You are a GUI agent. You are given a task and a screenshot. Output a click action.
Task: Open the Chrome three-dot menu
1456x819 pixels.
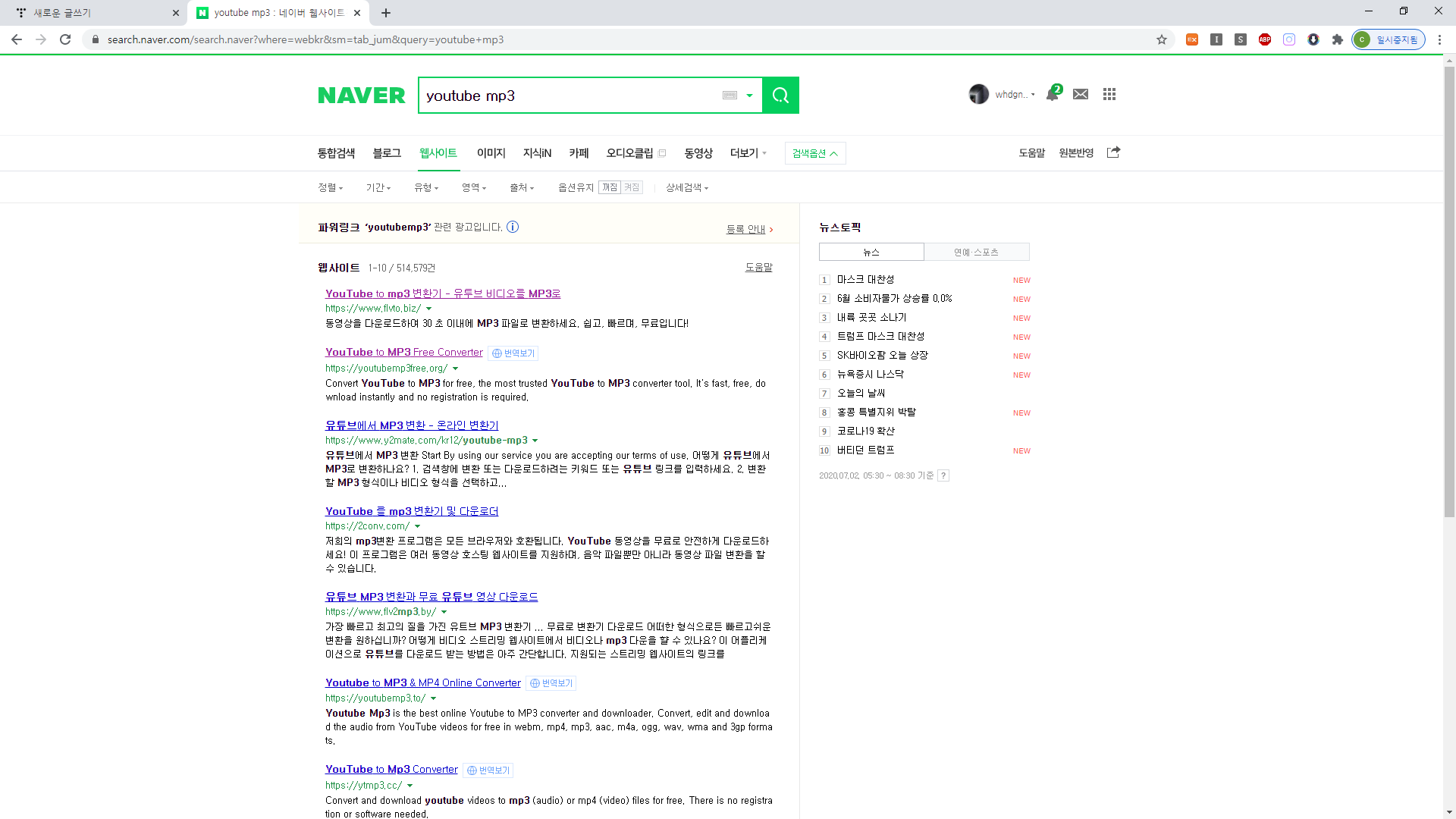(x=1439, y=39)
